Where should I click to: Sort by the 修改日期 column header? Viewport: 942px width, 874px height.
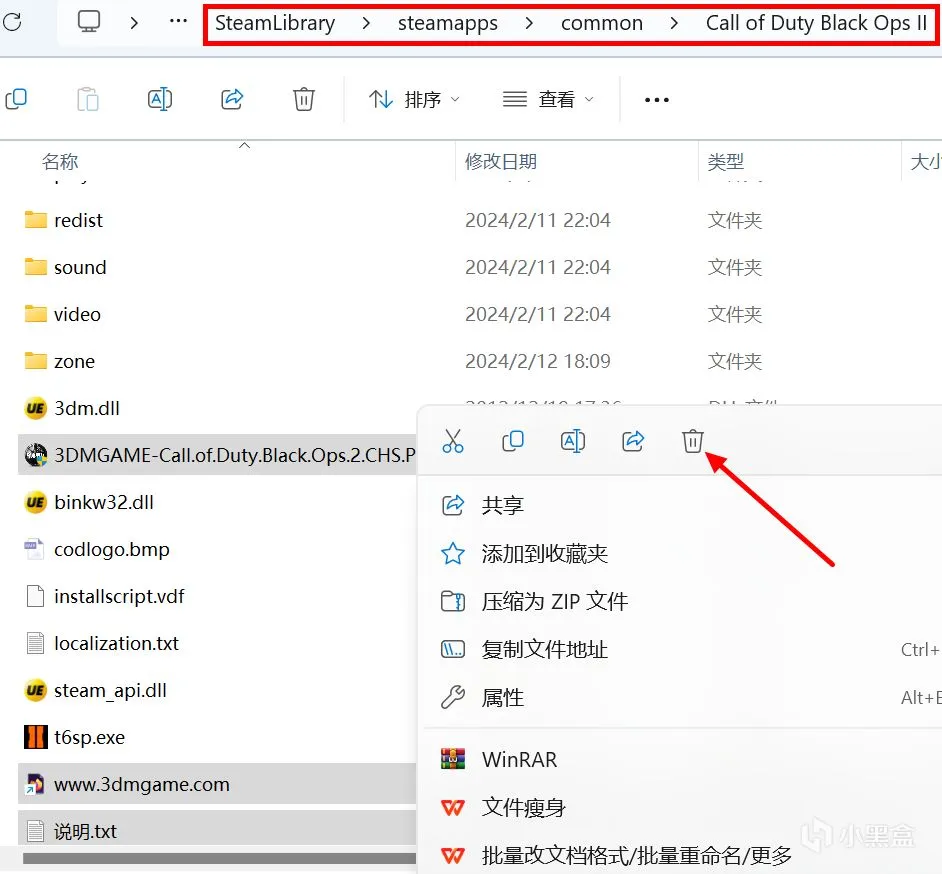pyautogui.click(x=501, y=161)
